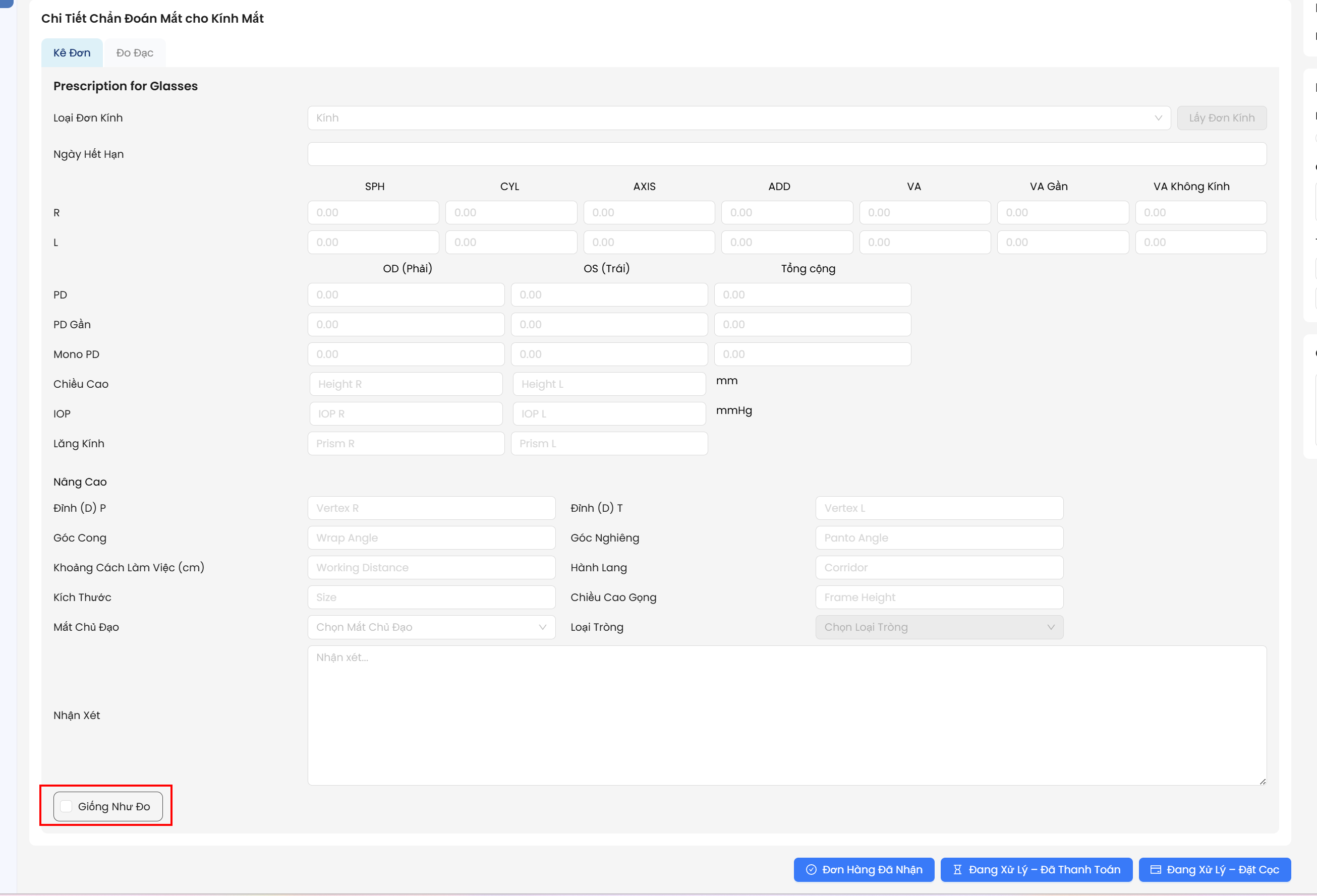Image resolution: width=1317 pixels, height=896 pixels.
Task: Click the Frame Height input
Action: (x=940, y=597)
